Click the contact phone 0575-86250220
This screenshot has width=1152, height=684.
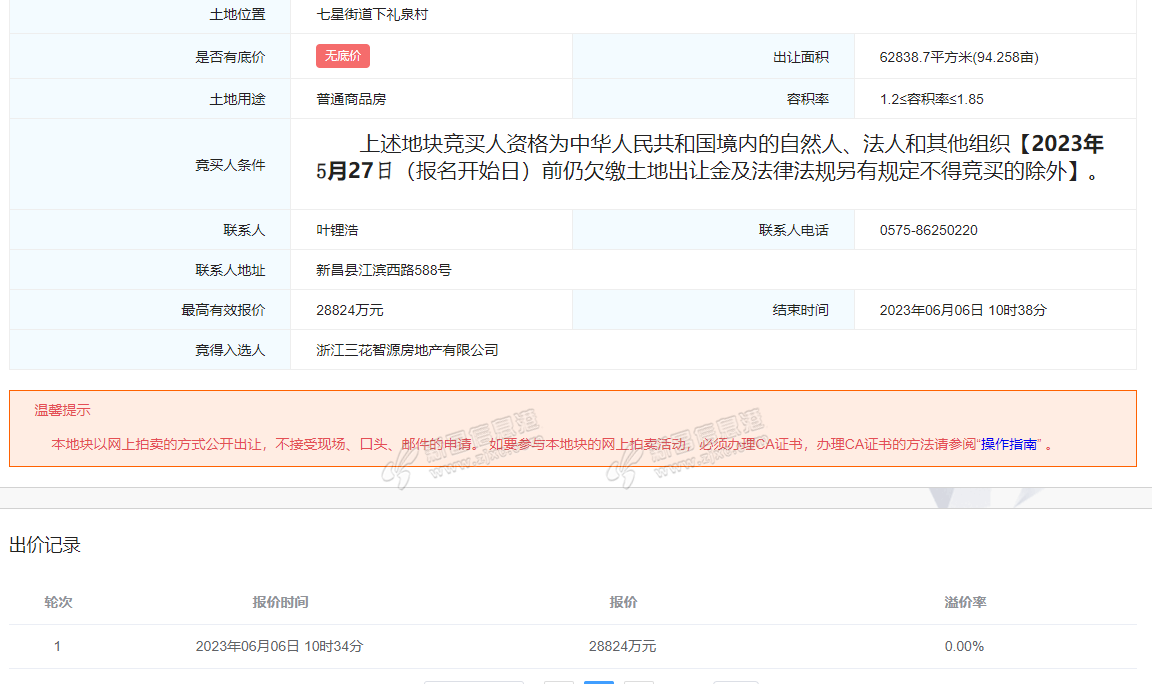(928, 230)
